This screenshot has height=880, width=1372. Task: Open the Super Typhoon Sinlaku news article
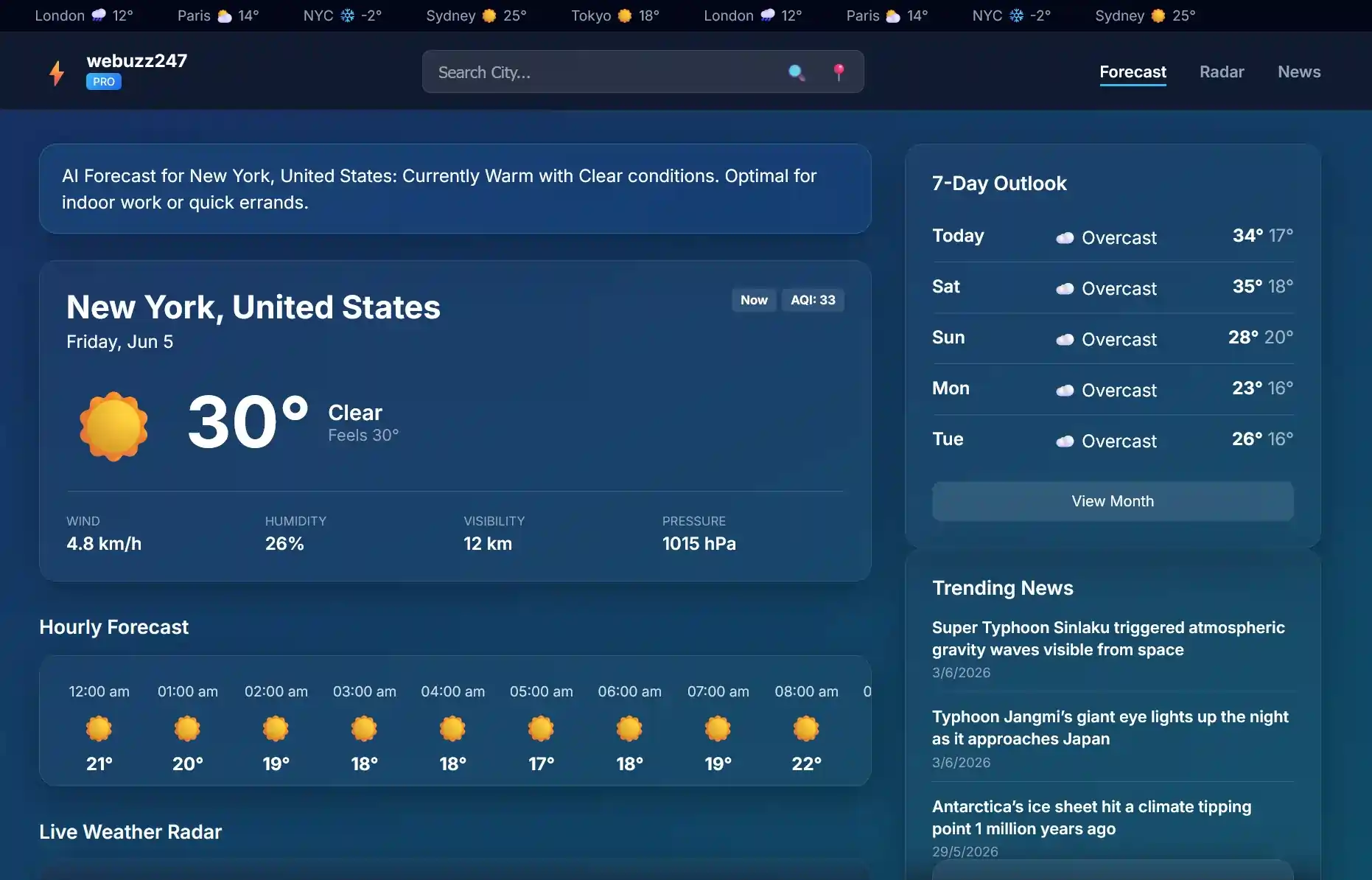click(1108, 638)
